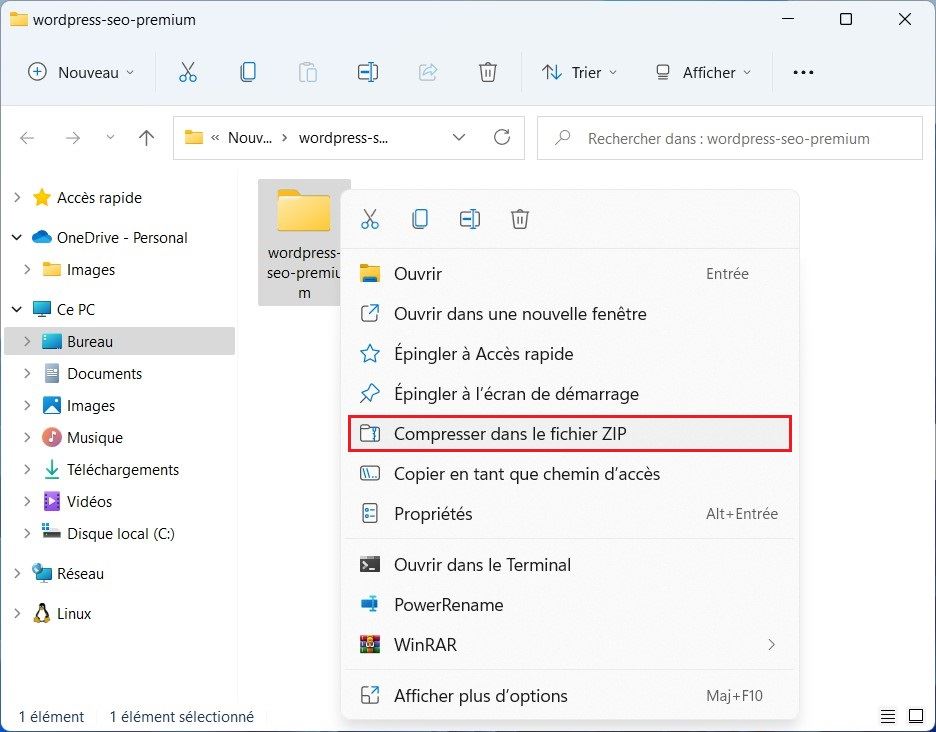This screenshot has height=732, width=936.
Task: Click the search box for wordpress-seo-premium
Action: [x=729, y=139]
